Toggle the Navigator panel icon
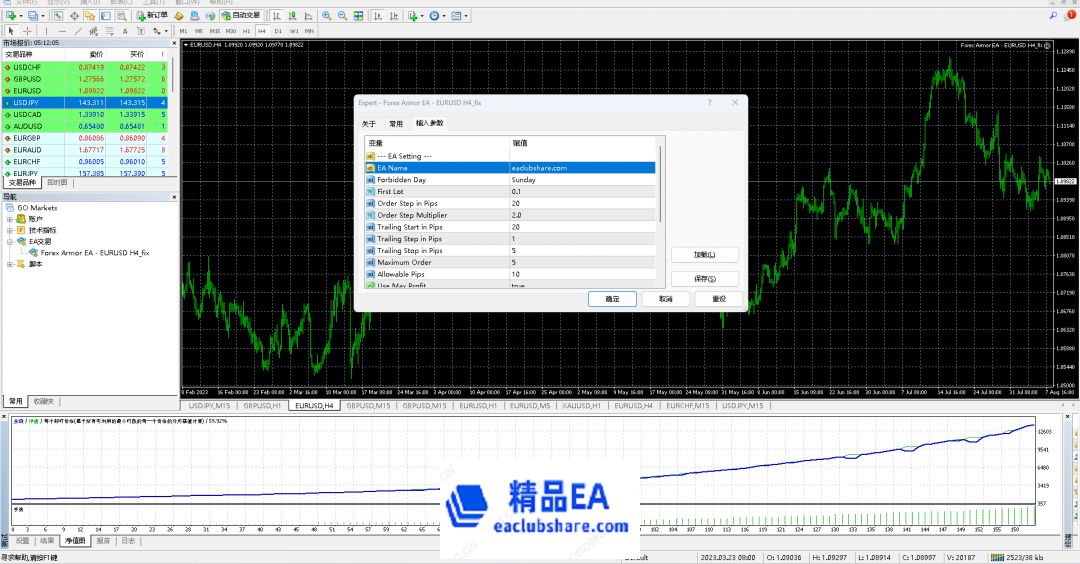This screenshot has height=564, width=1080. click(90, 16)
